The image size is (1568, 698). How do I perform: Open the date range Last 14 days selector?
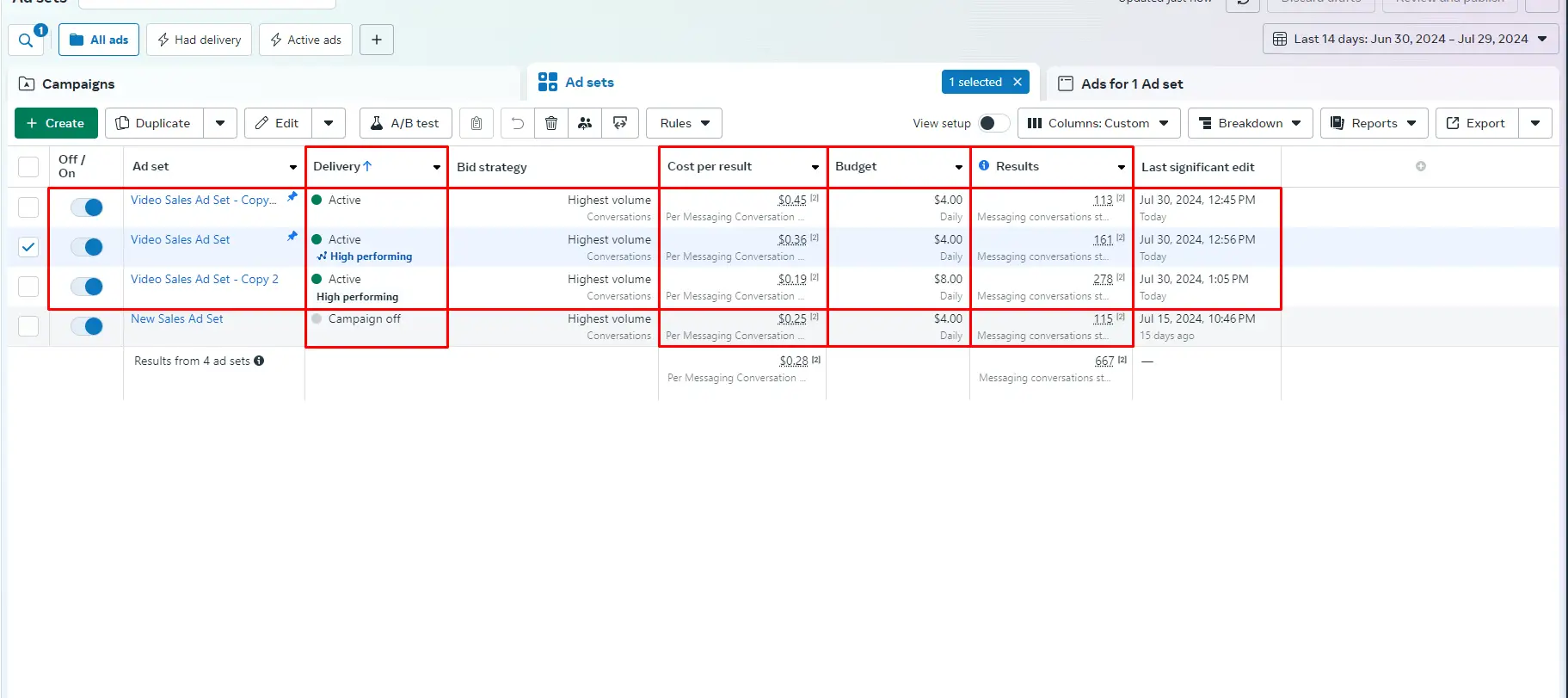pyautogui.click(x=1411, y=39)
